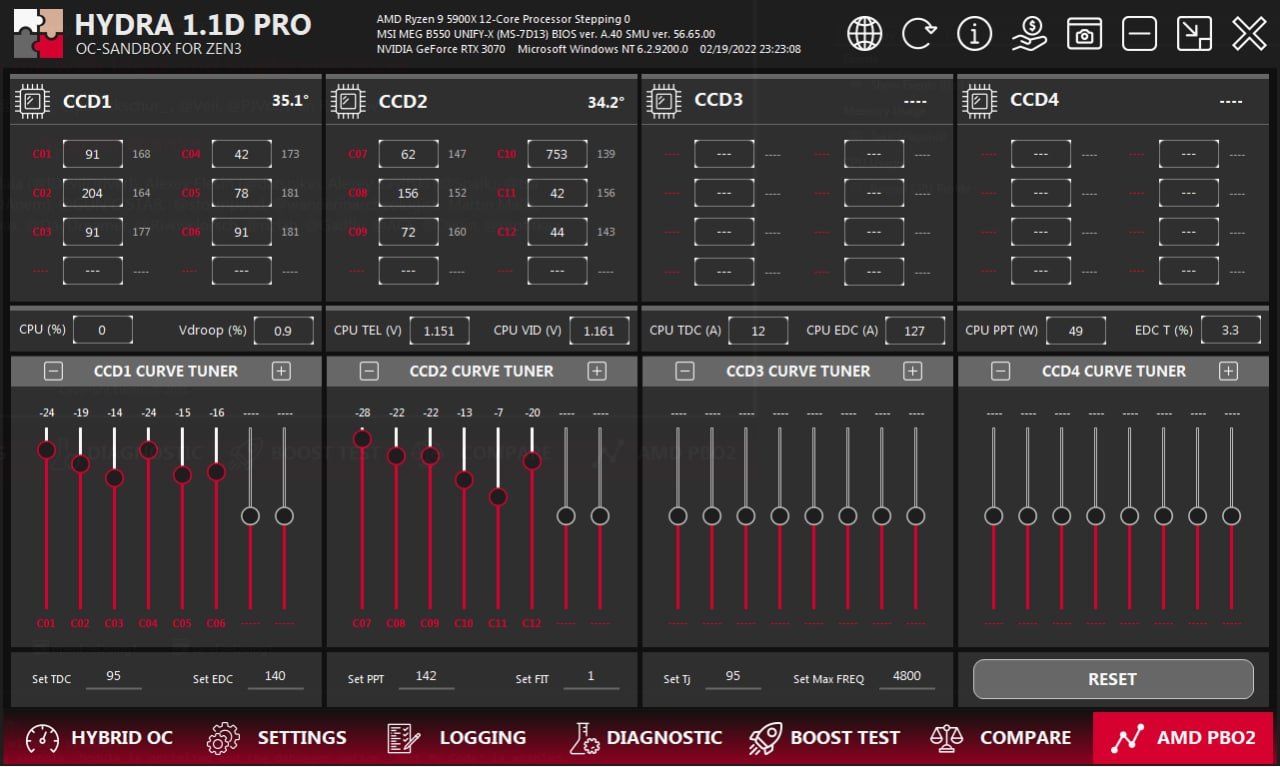Click the C04 core value 42
Image resolution: width=1280 pixels, height=767 pixels.
241,155
